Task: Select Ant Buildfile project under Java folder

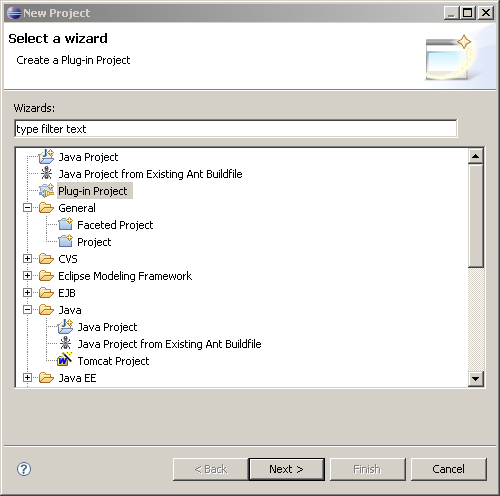Action: pos(169,344)
